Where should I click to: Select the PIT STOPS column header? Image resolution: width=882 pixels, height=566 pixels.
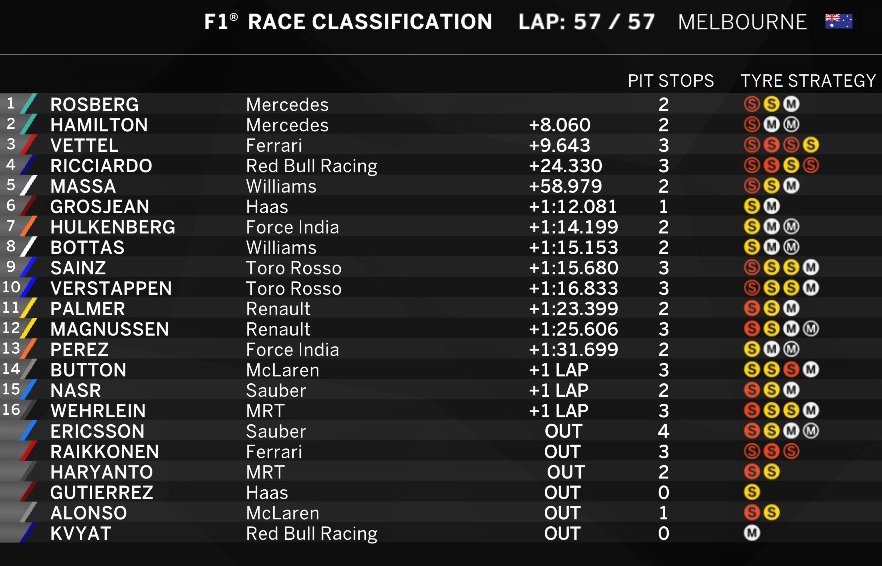pos(671,81)
